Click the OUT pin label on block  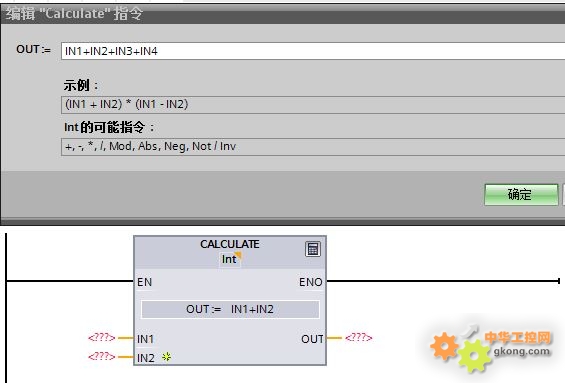coord(312,339)
